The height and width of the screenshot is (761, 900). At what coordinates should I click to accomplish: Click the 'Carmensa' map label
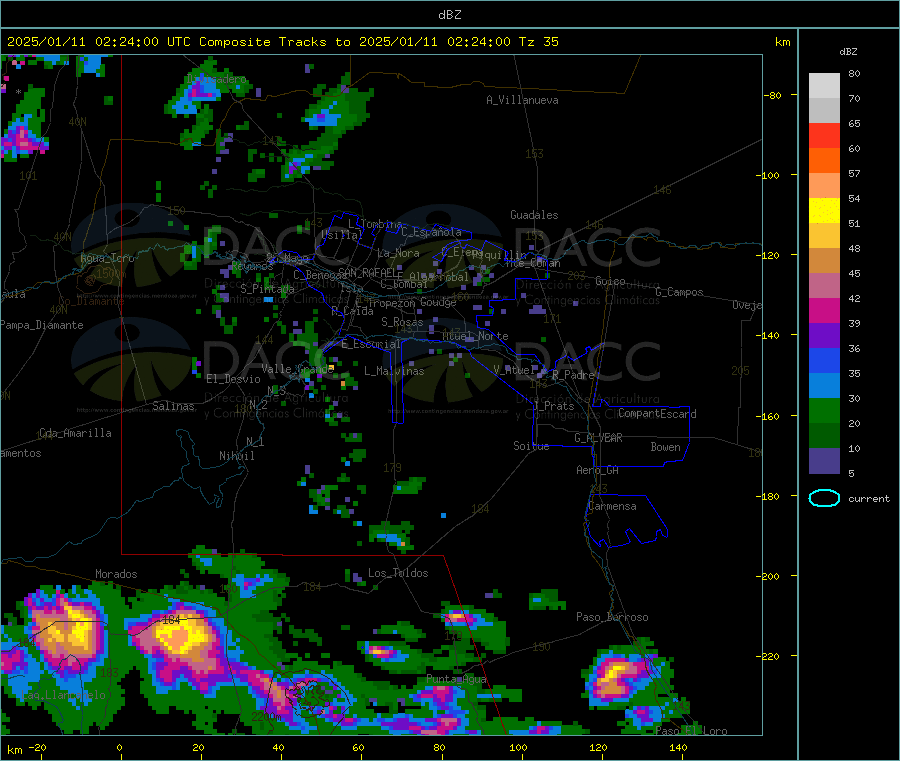pos(612,506)
